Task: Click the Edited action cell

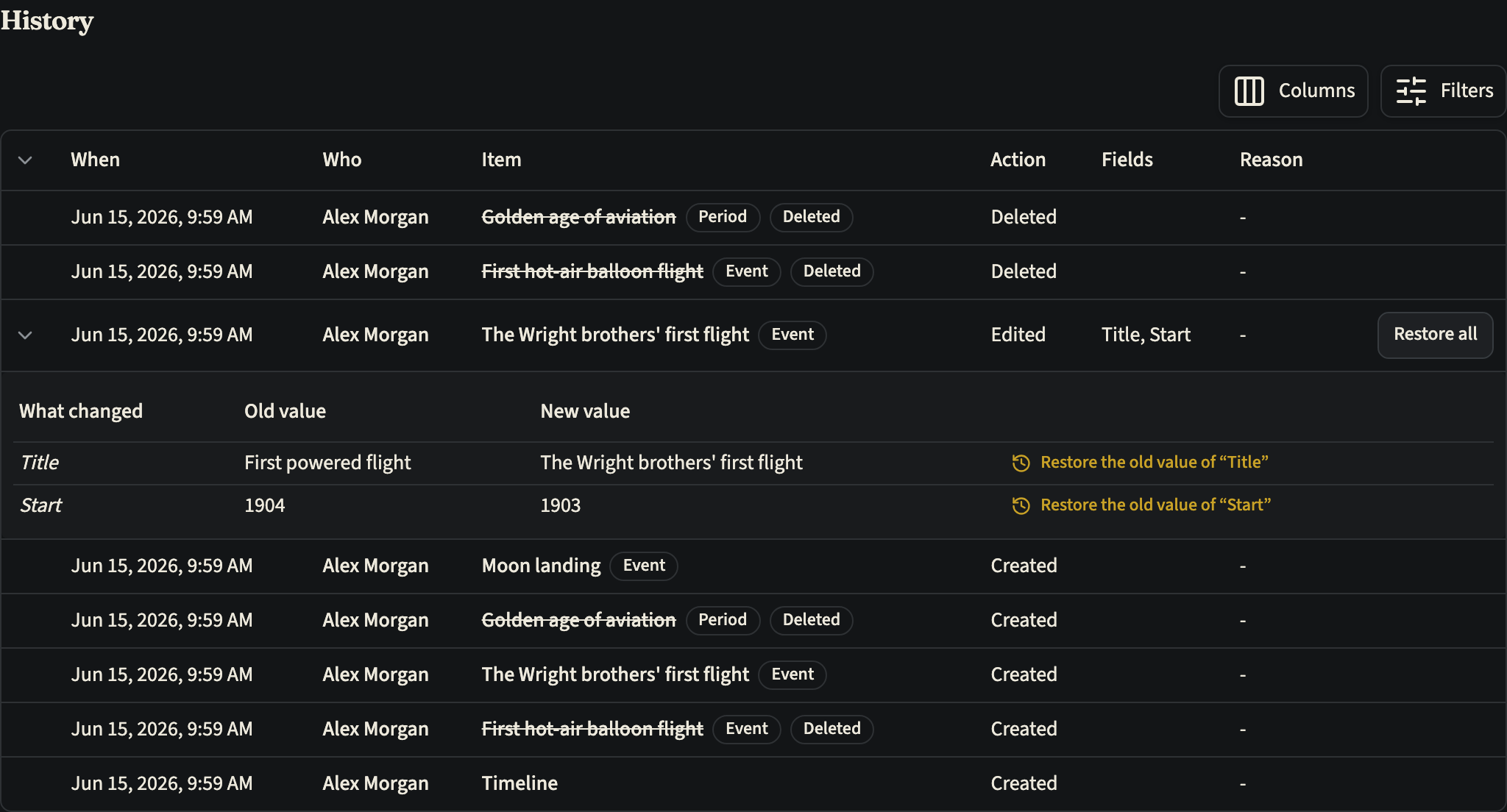Action: [1018, 335]
